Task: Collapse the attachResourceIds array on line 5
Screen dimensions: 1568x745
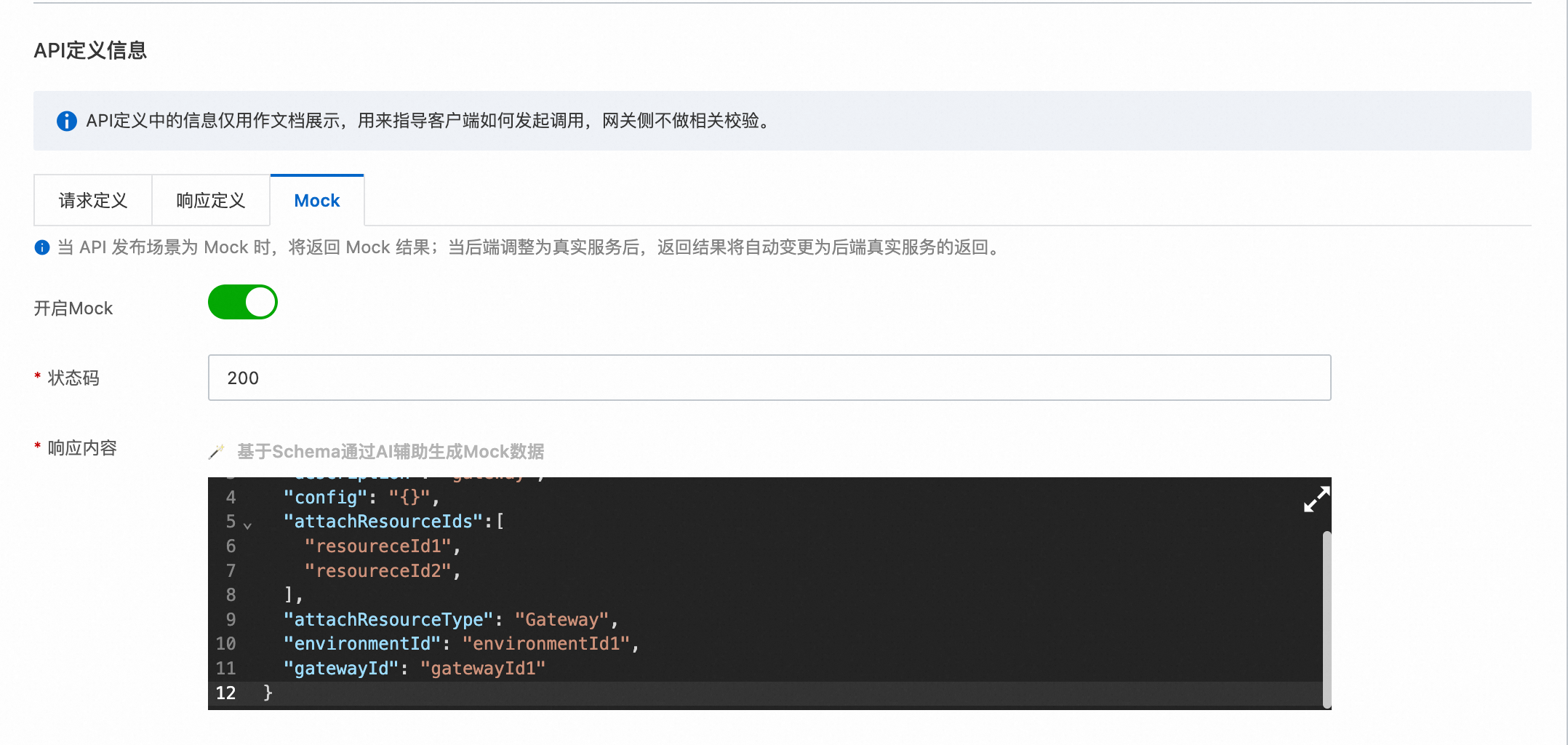Action: point(247,525)
